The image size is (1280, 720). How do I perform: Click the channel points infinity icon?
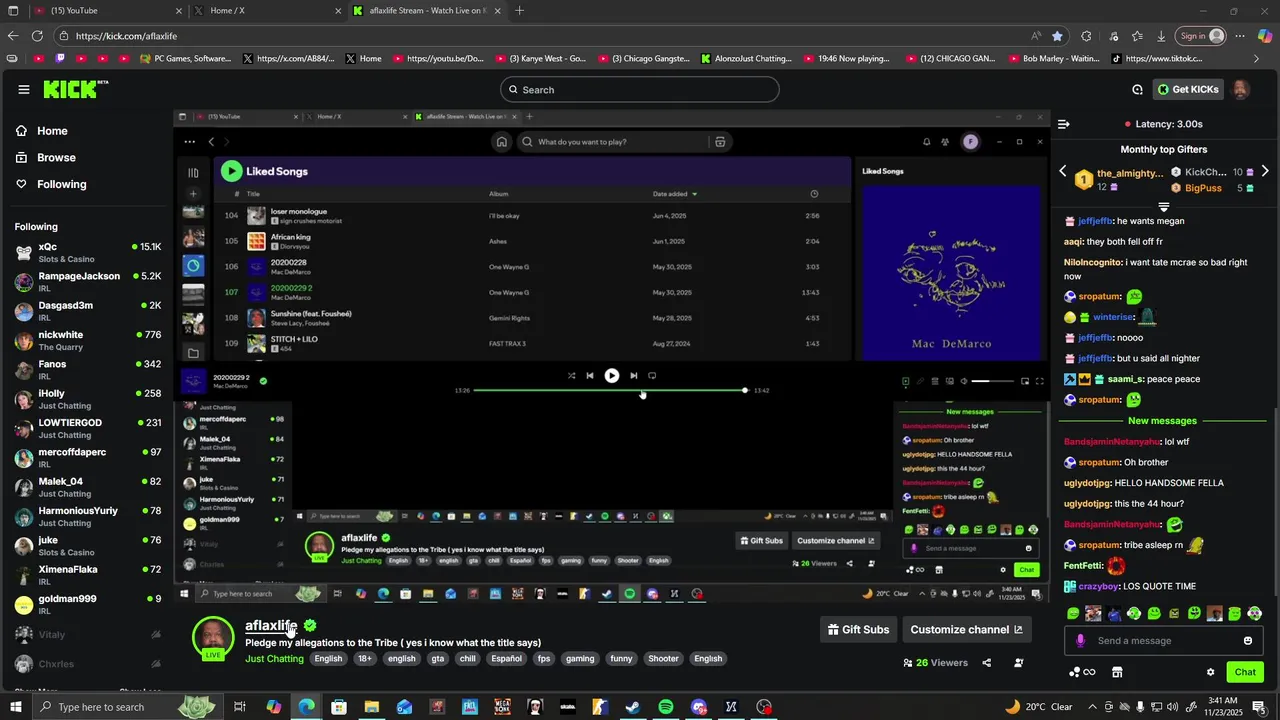(1083, 672)
